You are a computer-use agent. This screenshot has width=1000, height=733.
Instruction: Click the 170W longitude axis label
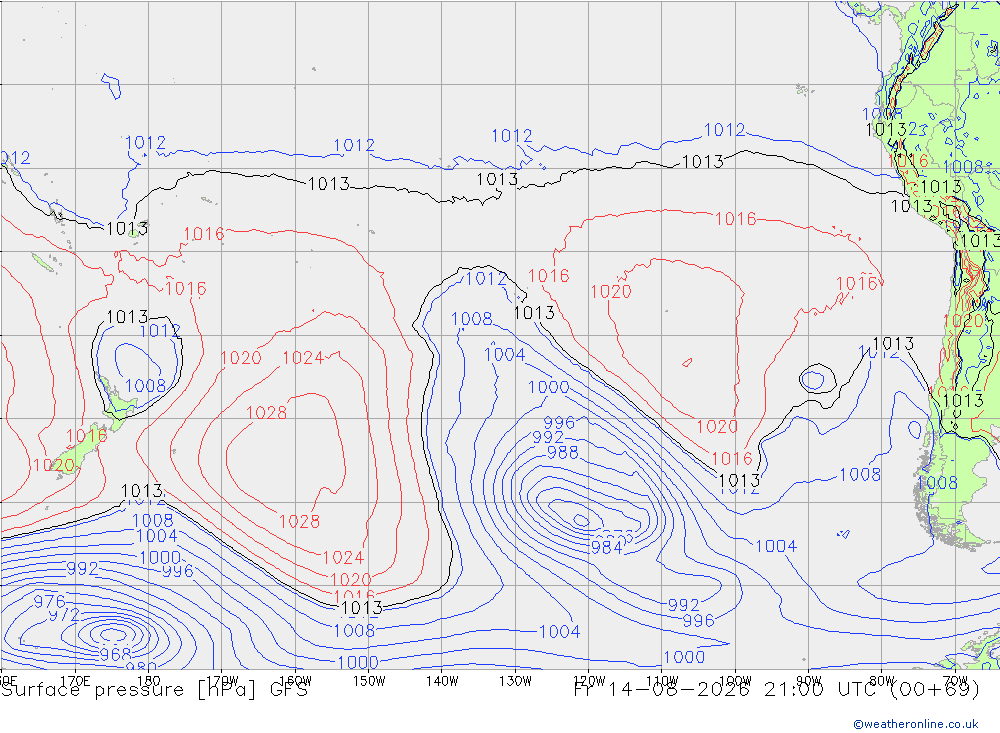click(x=223, y=681)
